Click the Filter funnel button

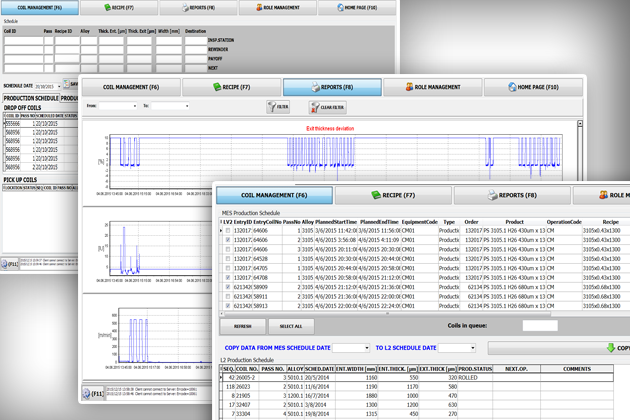pyautogui.click(x=278, y=107)
